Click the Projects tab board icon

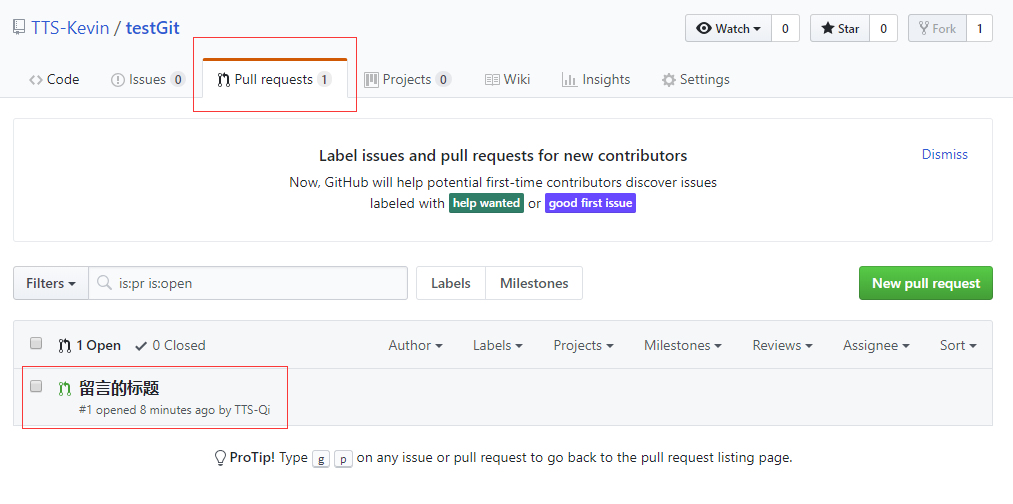(x=371, y=79)
